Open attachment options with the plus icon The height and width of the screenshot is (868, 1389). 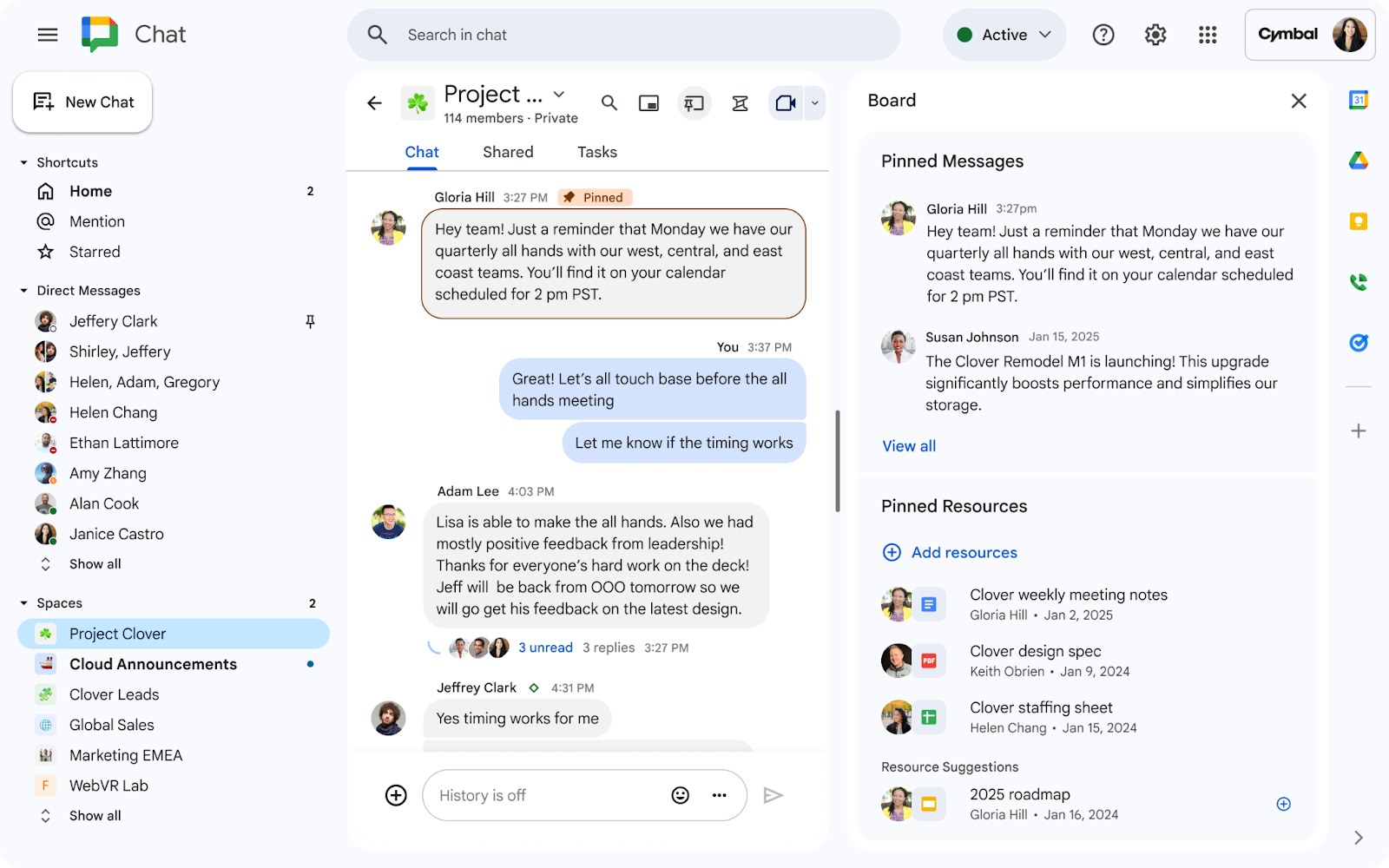coord(396,794)
